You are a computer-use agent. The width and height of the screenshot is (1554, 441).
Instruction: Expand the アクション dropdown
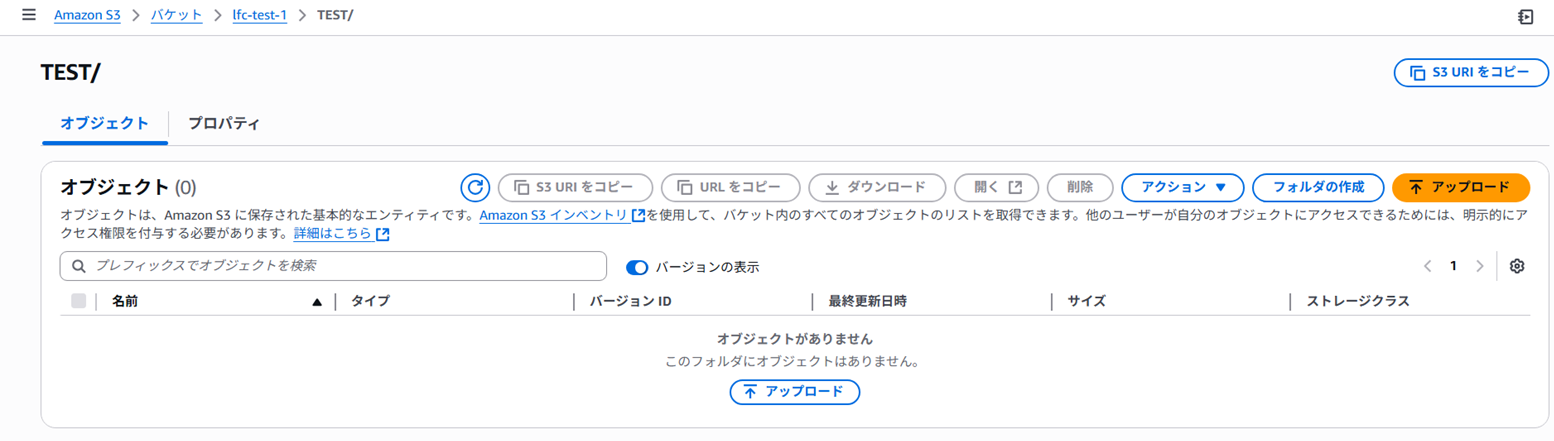point(1182,187)
